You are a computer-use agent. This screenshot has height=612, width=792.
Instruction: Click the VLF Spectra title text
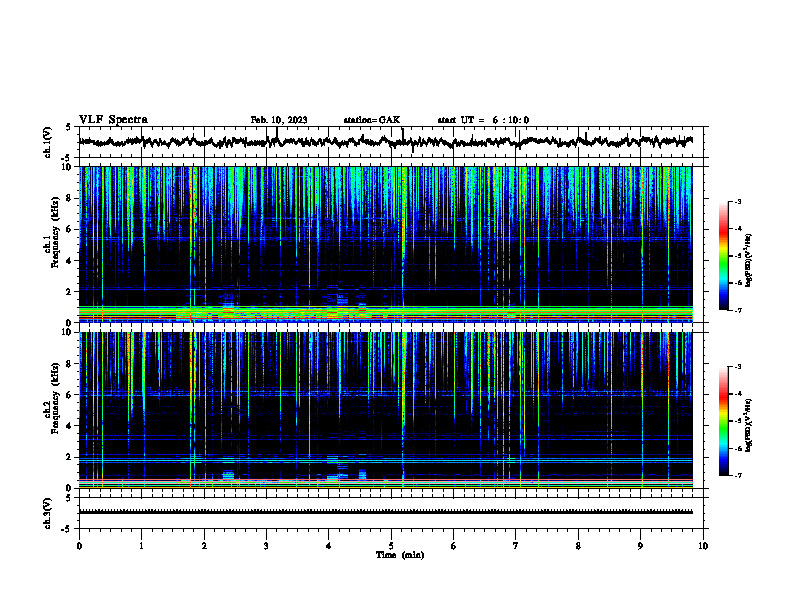[113, 120]
